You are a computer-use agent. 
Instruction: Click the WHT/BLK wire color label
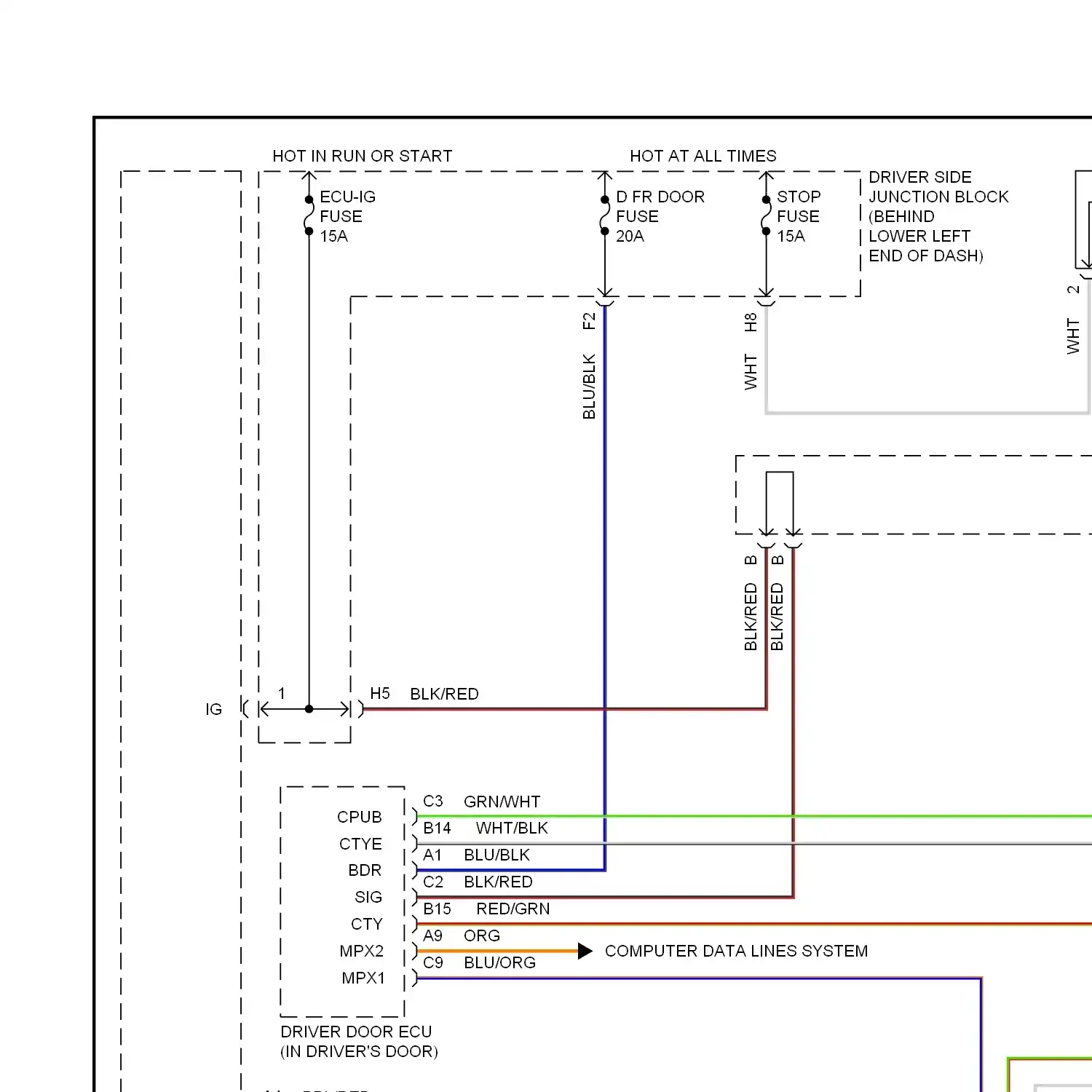512,828
